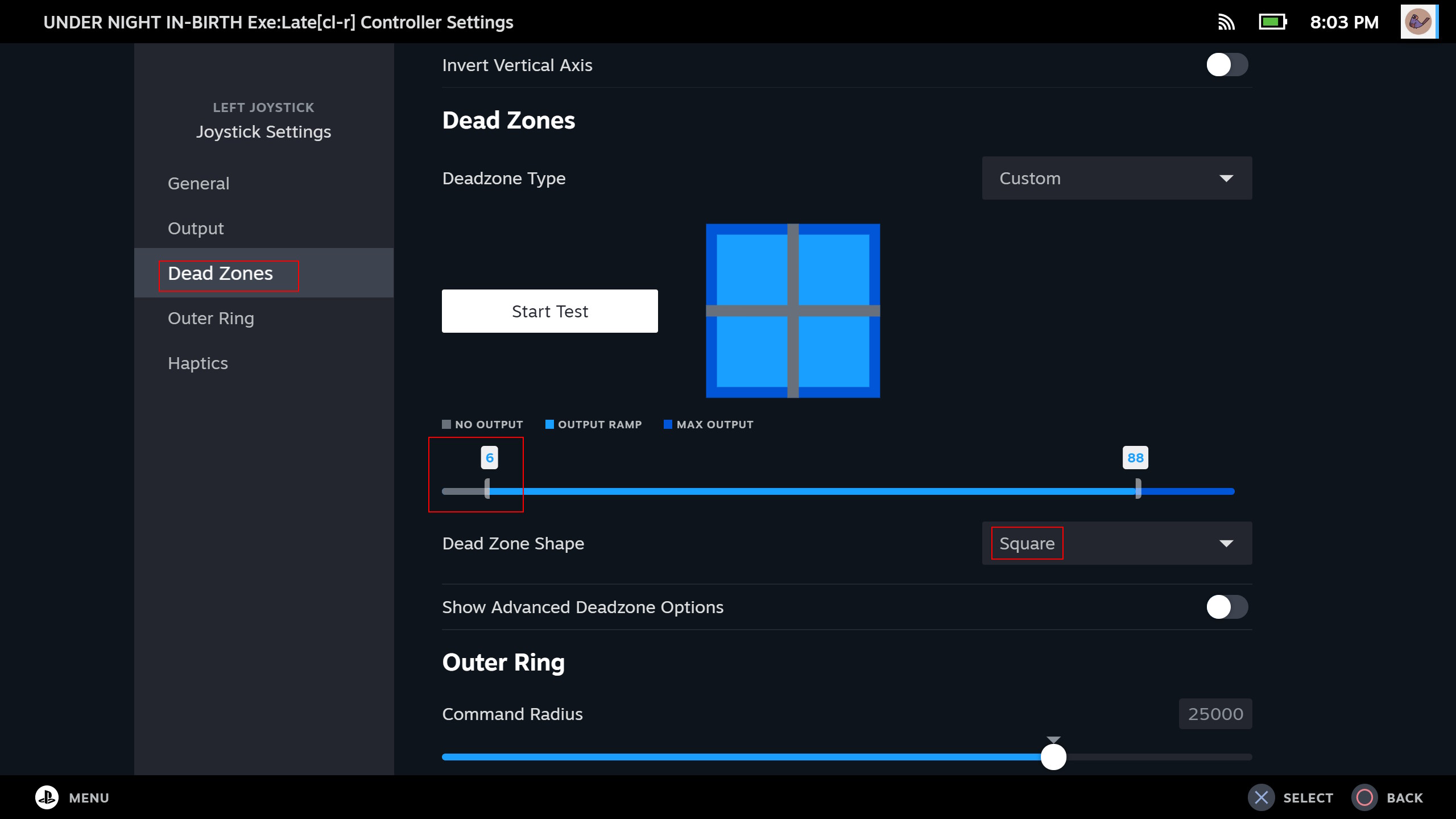Enable Show Advanced Deadzone Options
Image resolution: width=1456 pixels, height=819 pixels.
pyautogui.click(x=1227, y=607)
